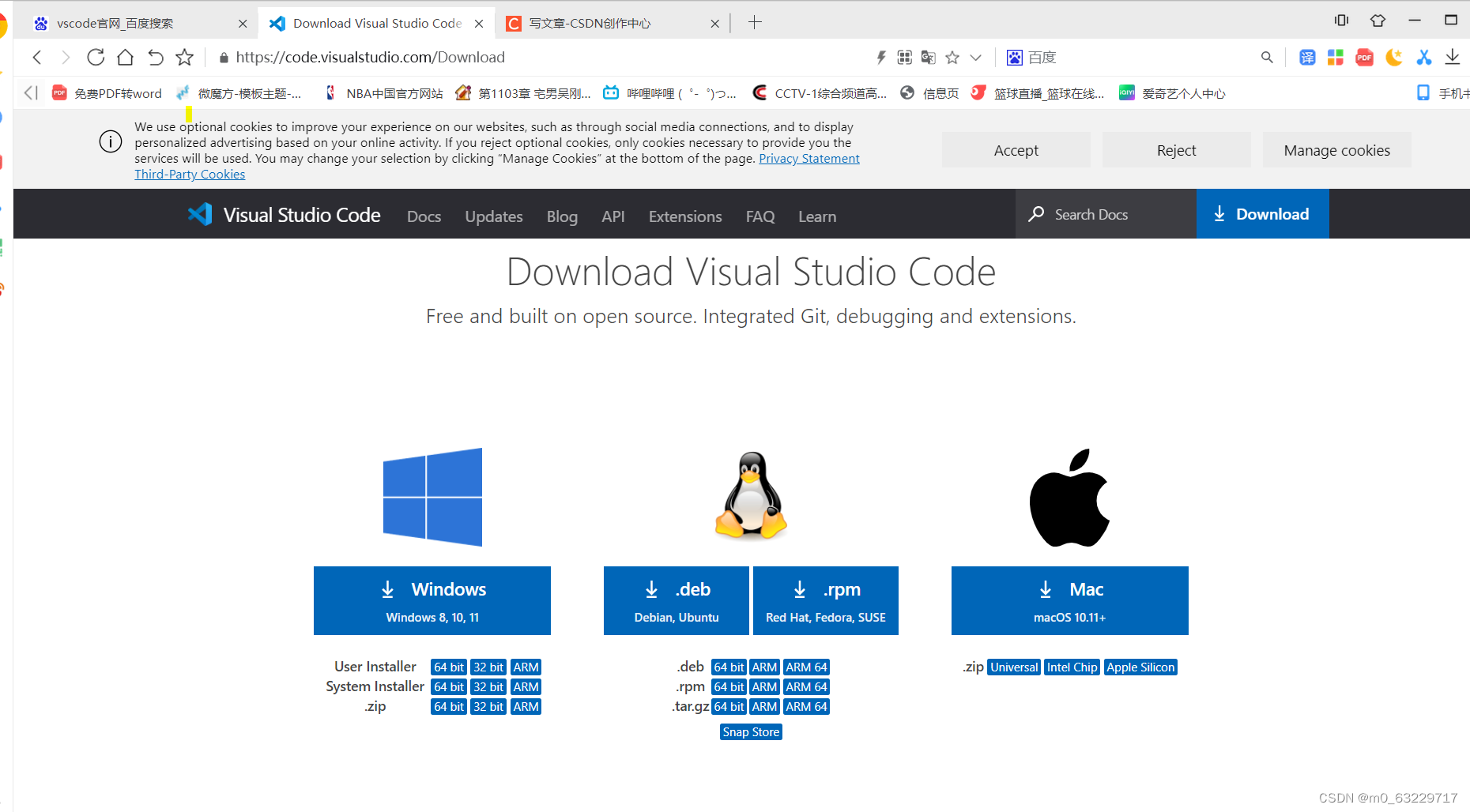Open the 哔哩哔哩 bookmark
The width and height of the screenshot is (1470, 812).
point(669,93)
